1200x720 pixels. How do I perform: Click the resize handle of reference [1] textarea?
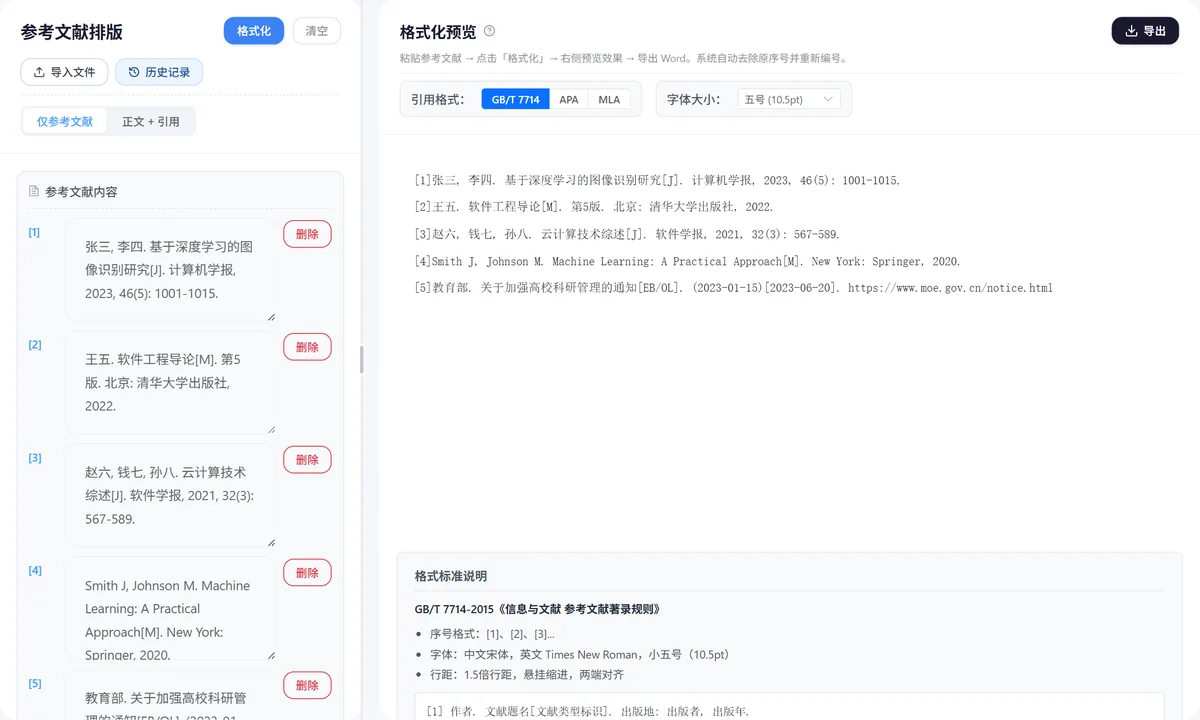pyautogui.click(x=271, y=317)
